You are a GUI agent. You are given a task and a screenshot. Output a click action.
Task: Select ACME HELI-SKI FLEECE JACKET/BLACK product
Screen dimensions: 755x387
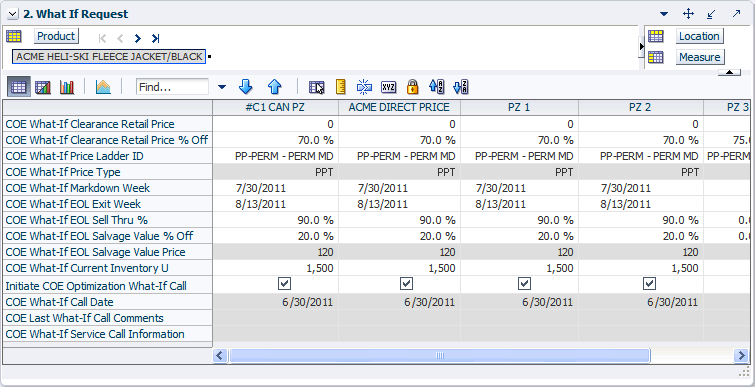point(109,56)
